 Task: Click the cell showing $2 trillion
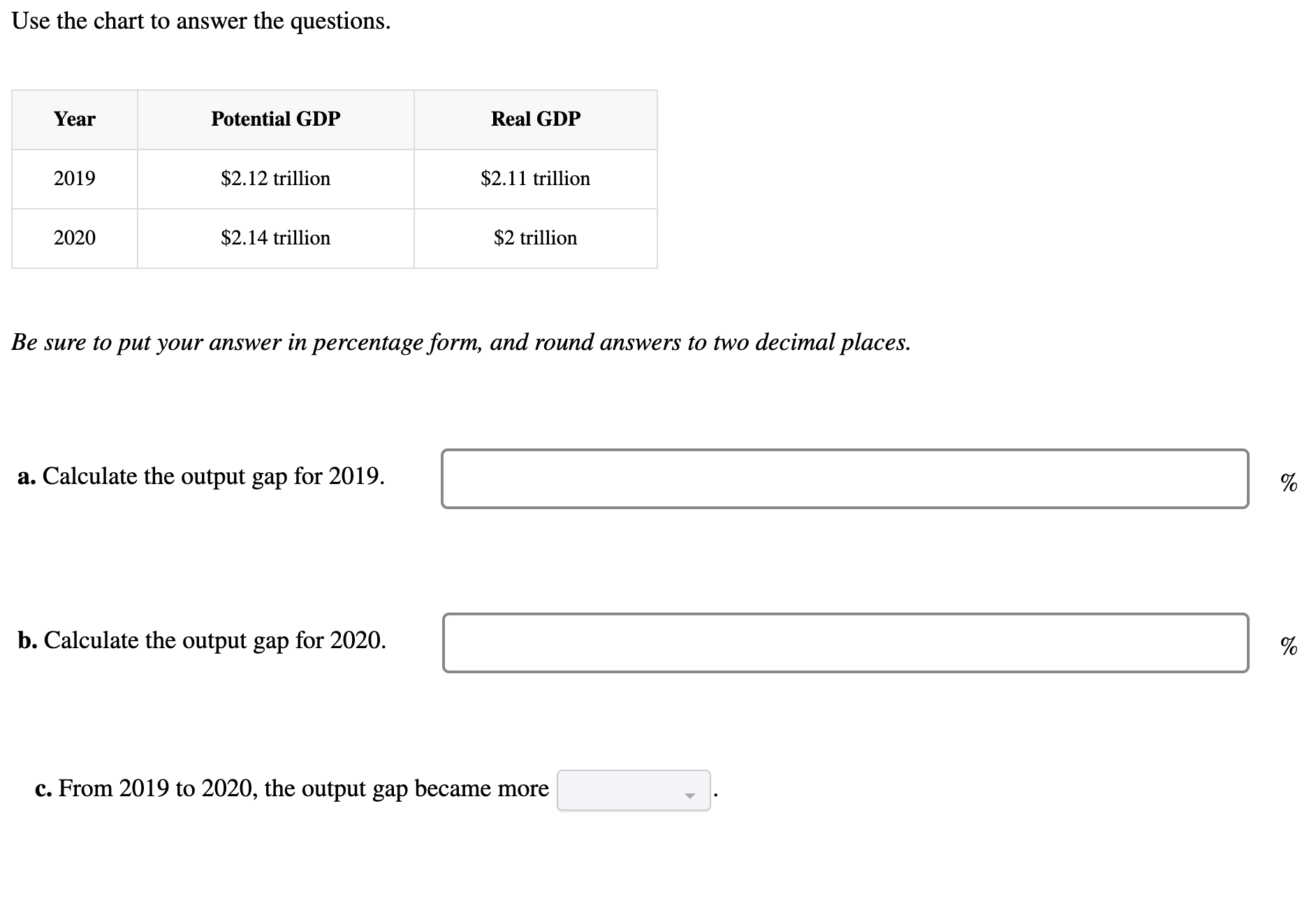point(535,238)
